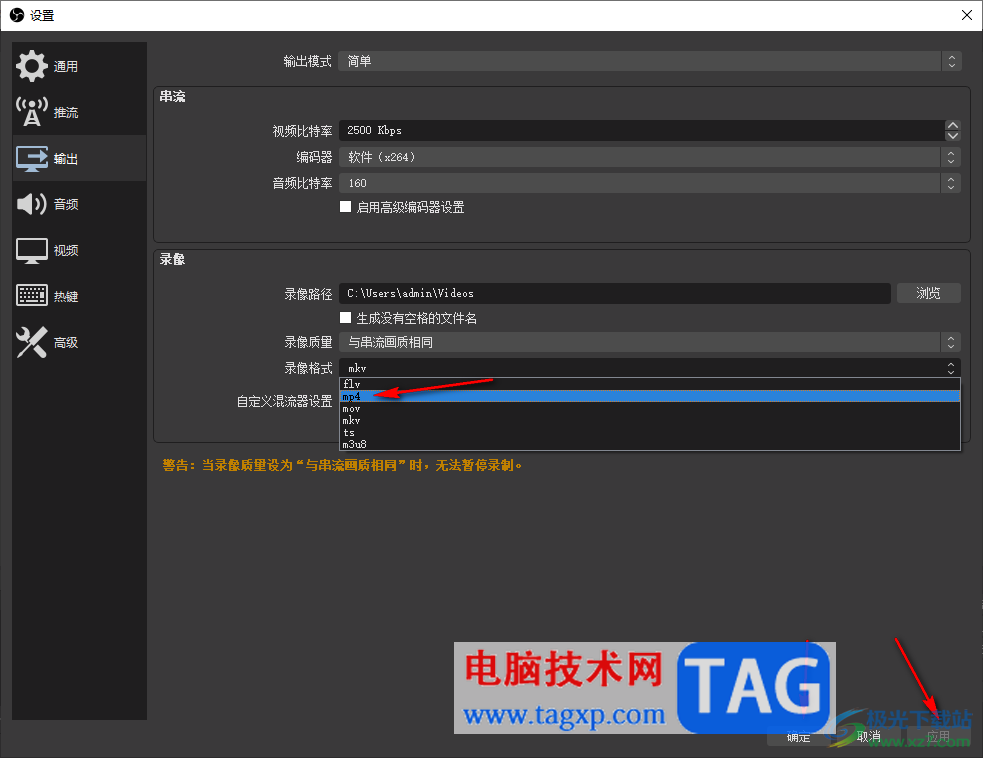Increase 视频比特率 with up arrow

pyautogui.click(x=953, y=125)
